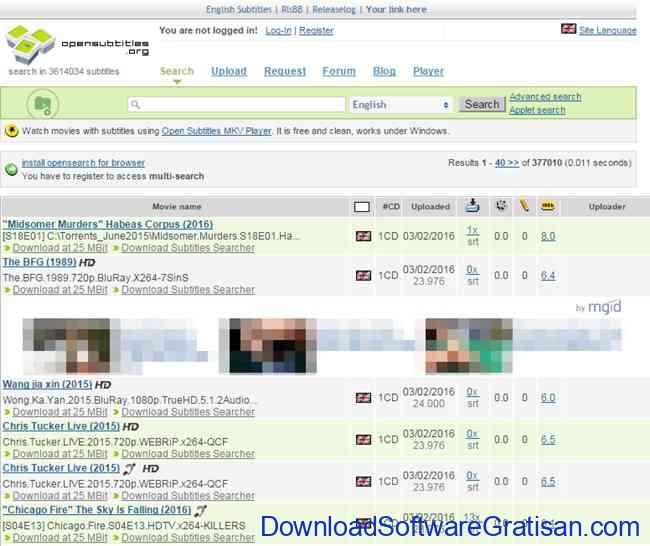
Task: Click the Register link
Action: point(316,31)
